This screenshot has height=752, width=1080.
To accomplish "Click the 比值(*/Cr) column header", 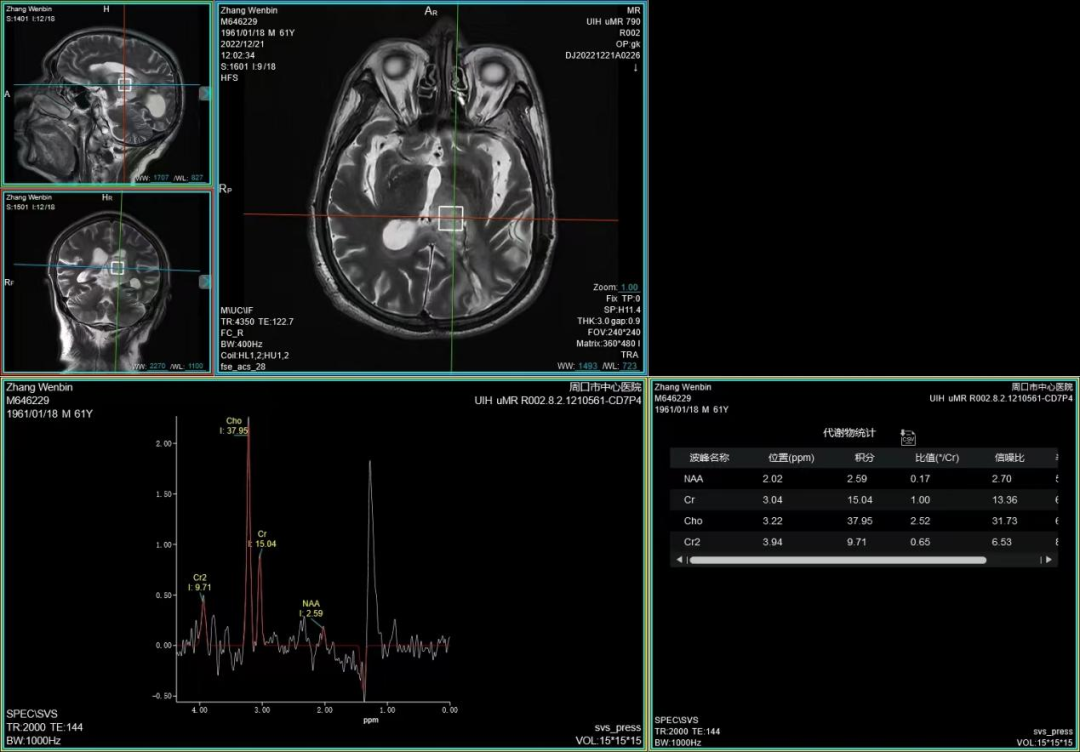I will [x=937, y=457].
